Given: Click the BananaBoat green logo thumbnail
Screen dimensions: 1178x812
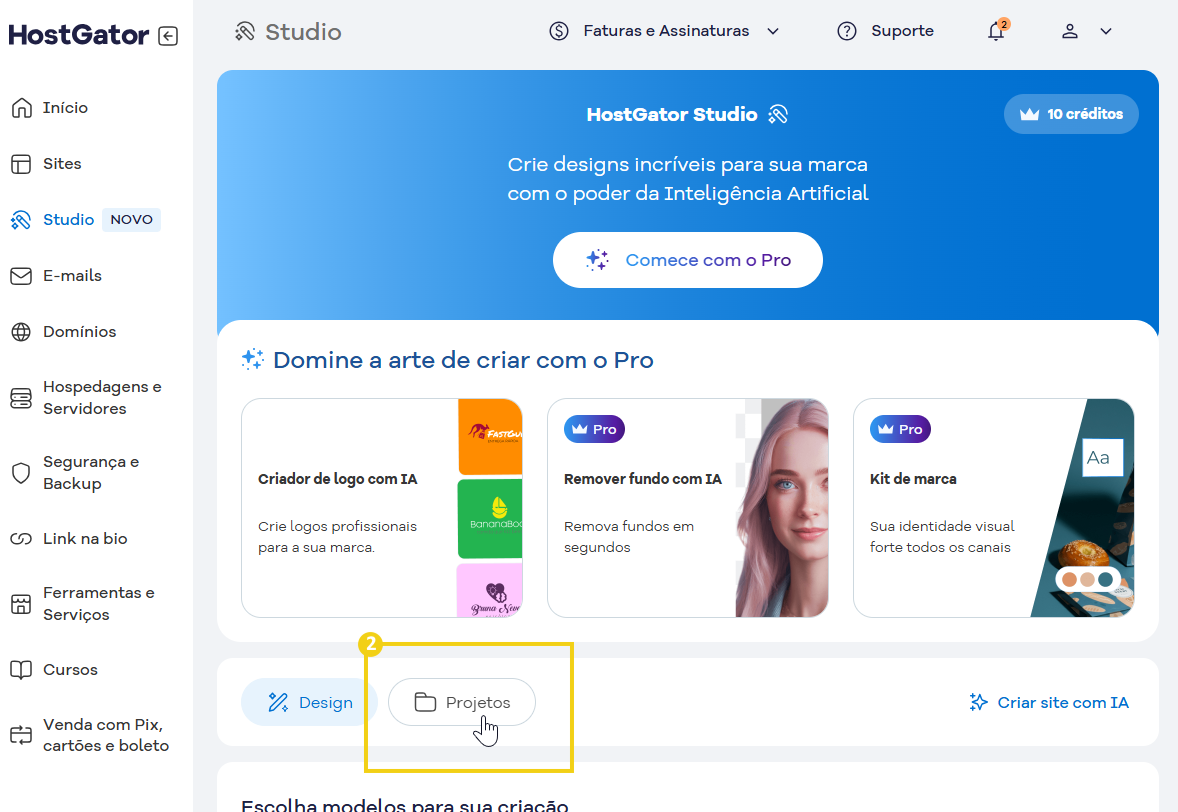Looking at the screenshot, I should click(490, 519).
